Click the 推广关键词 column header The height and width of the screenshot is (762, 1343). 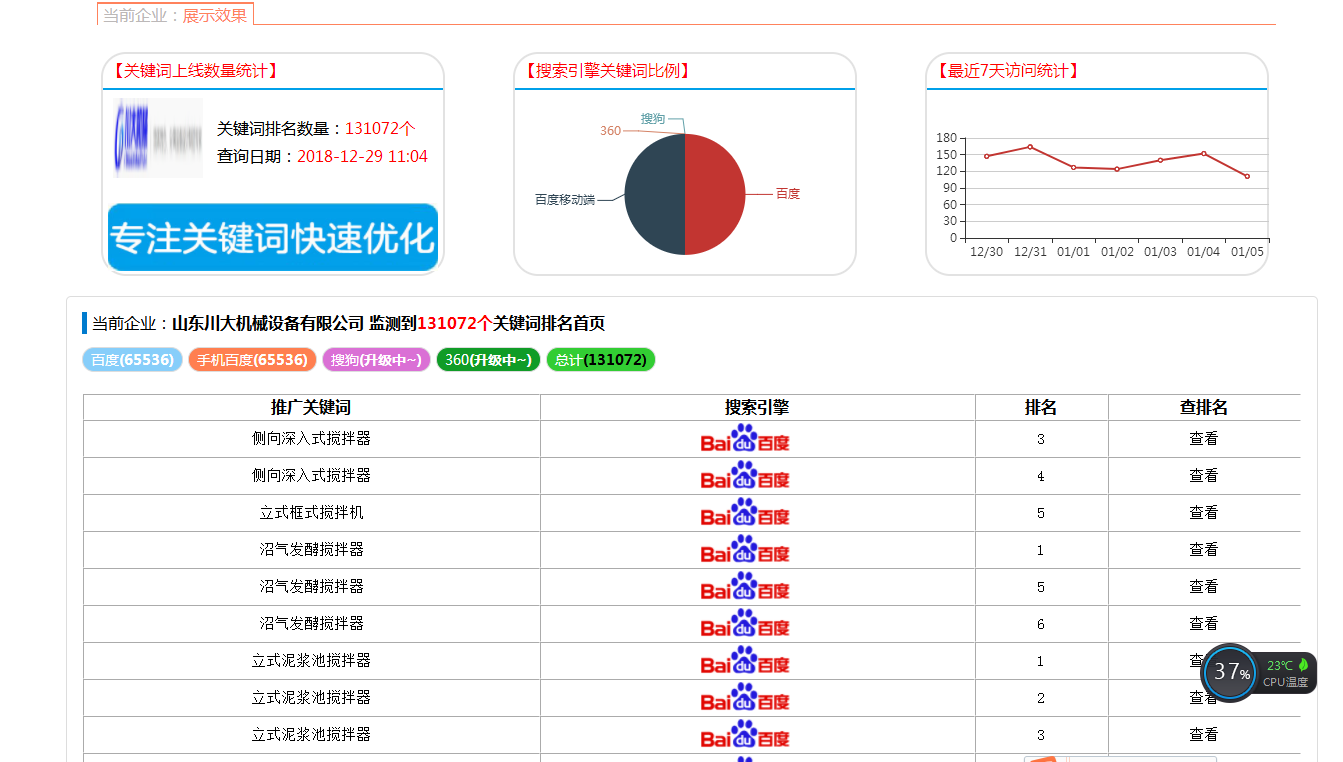click(x=311, y=408)
